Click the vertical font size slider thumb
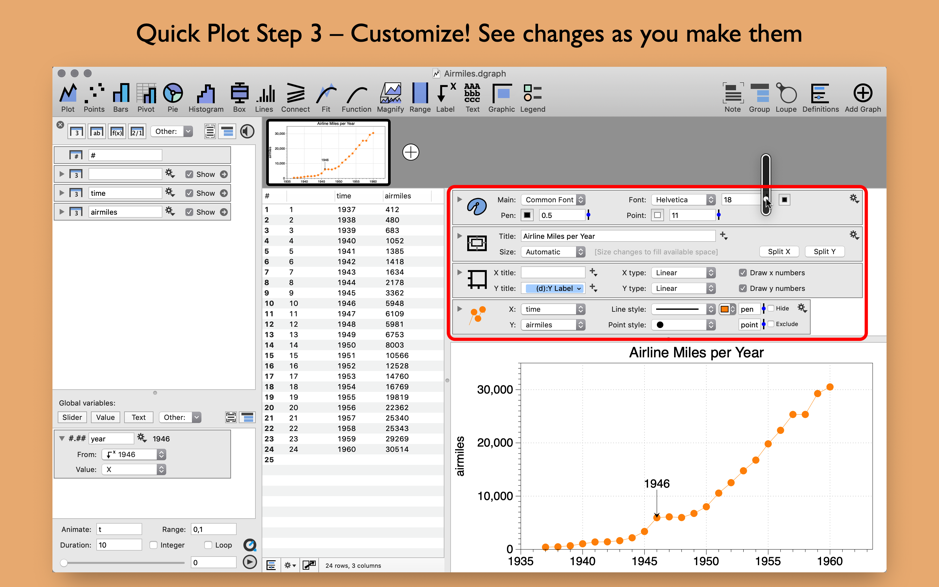Screen dimensions: 939x587 [766, 198]
